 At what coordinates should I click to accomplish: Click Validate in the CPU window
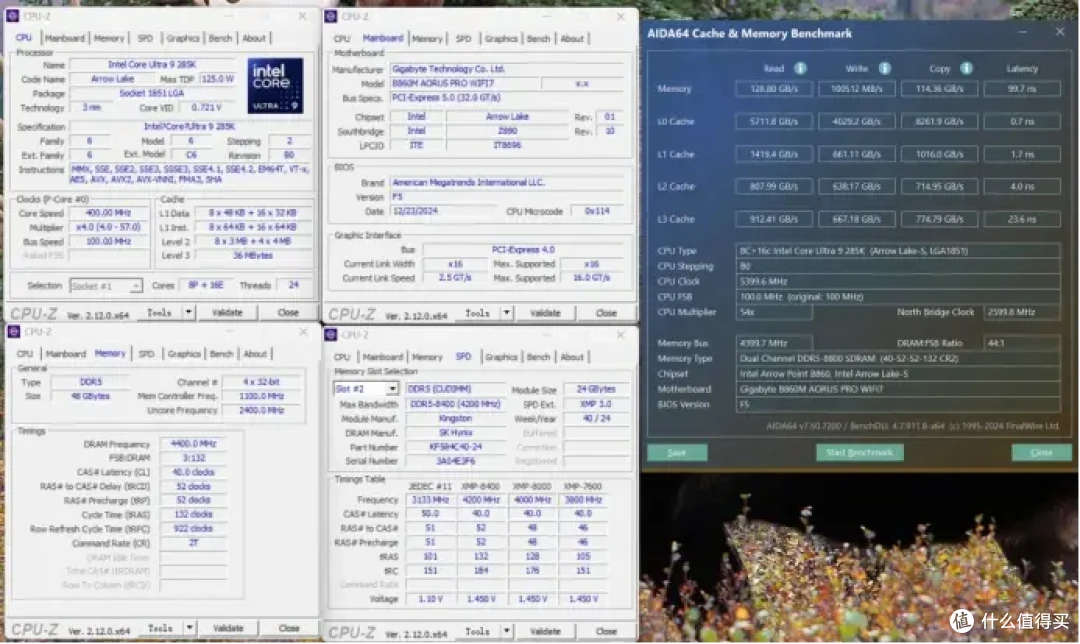tap(227, 312)
